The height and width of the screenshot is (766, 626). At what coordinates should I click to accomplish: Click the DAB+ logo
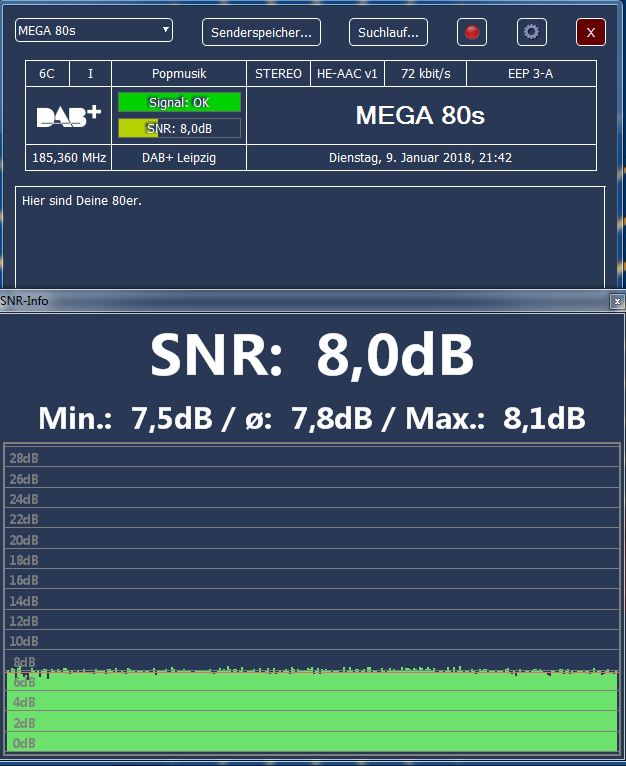(x=69, y=116)
